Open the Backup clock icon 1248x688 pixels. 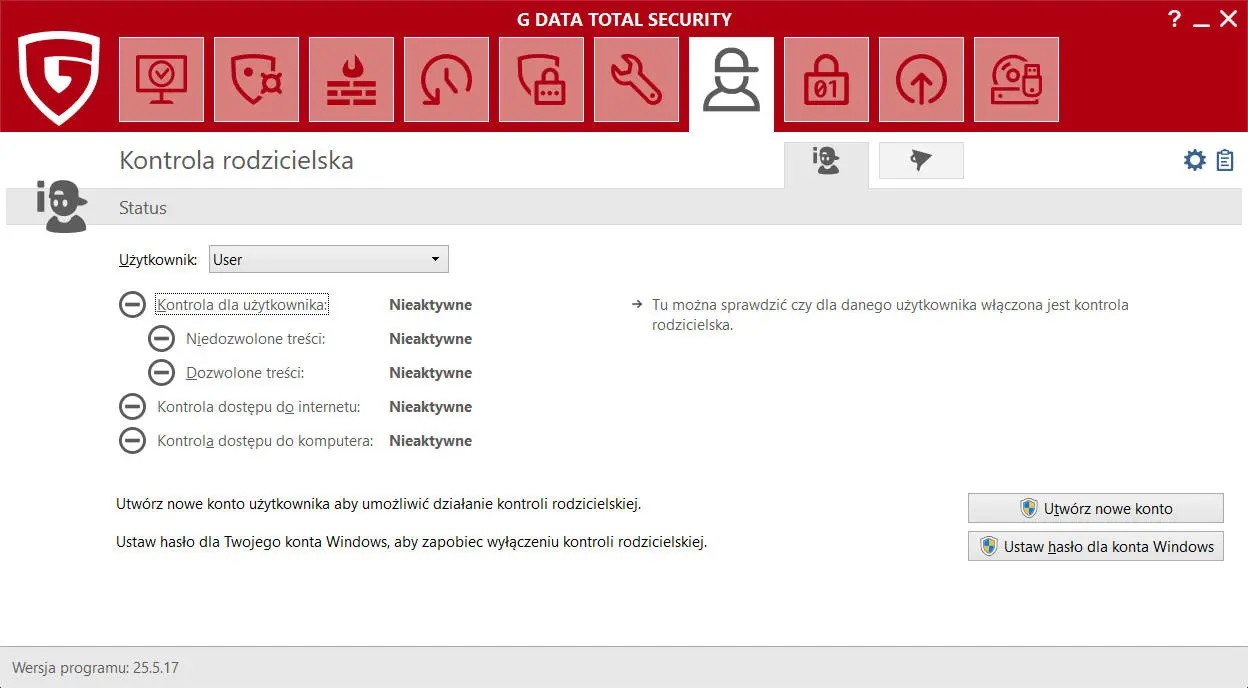tap(446, 80)
